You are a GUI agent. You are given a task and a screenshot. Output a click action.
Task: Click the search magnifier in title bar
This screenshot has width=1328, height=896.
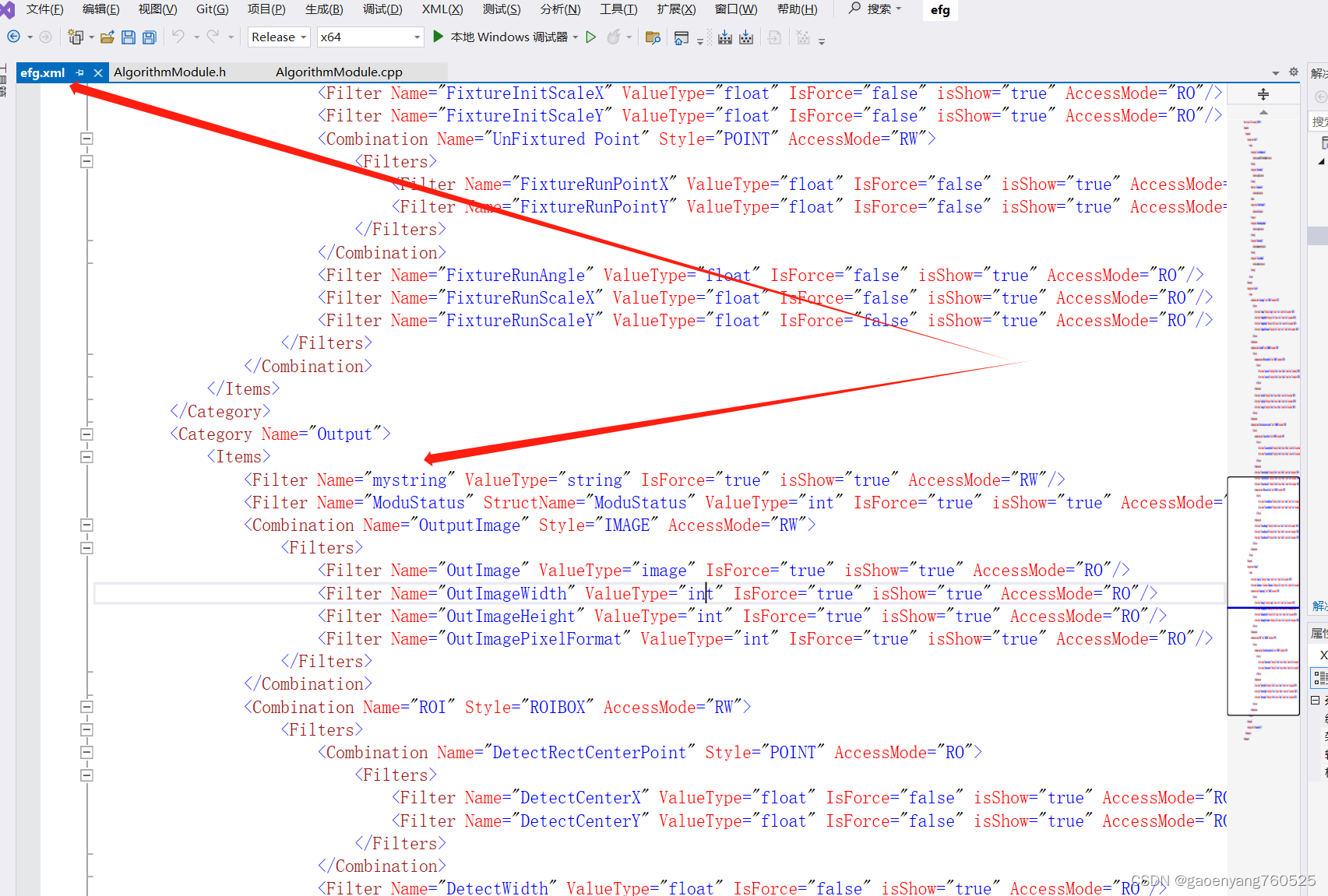point(854,9)
